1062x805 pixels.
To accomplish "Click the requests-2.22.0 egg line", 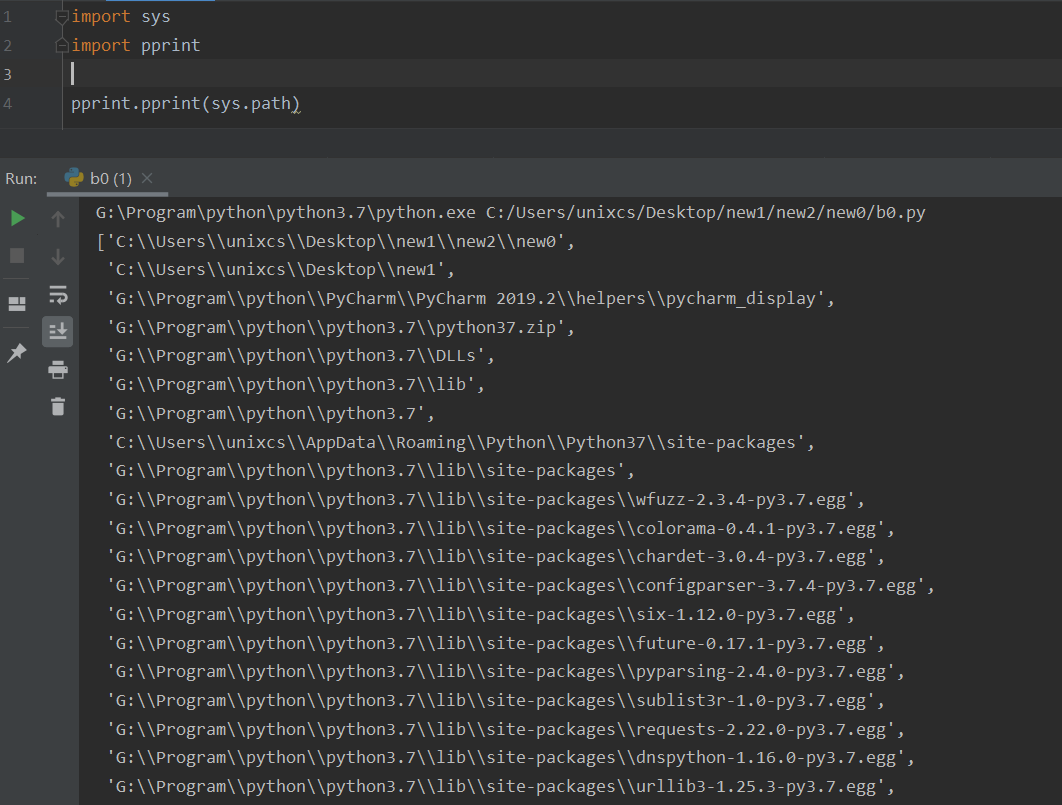I will click(506, 730).
